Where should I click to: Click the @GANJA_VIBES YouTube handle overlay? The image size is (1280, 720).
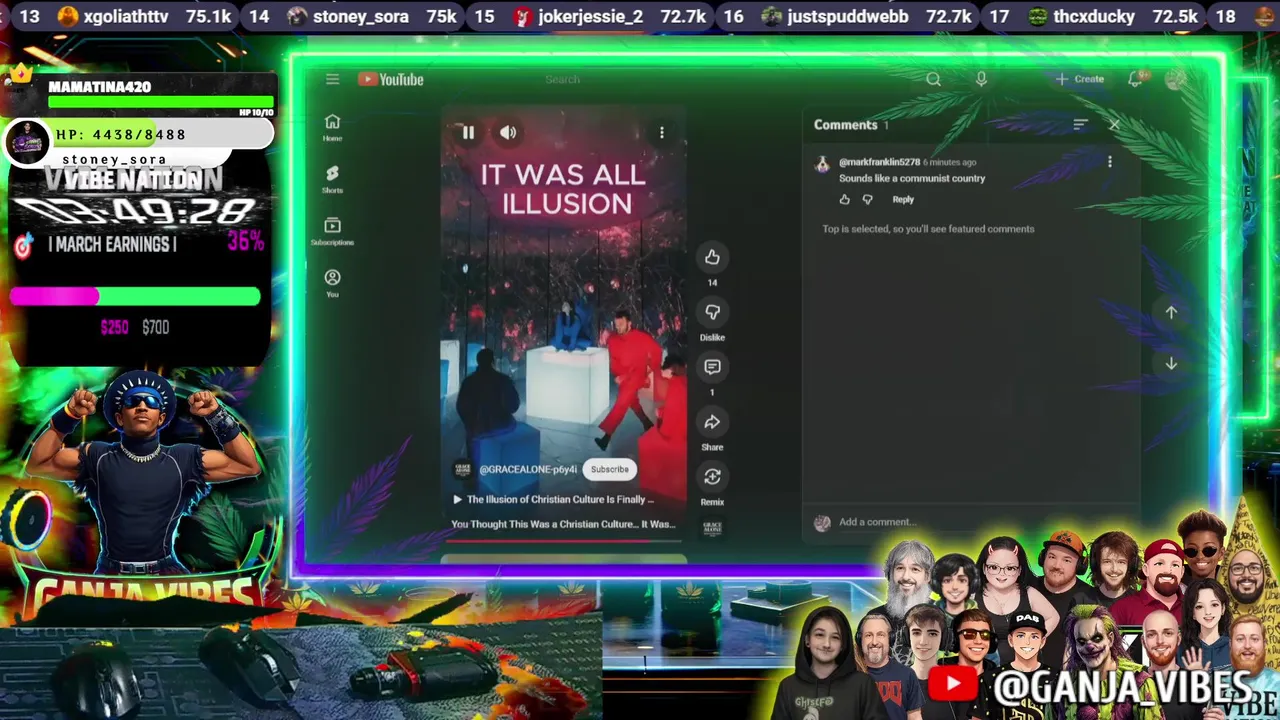(x=1122, y=688)
